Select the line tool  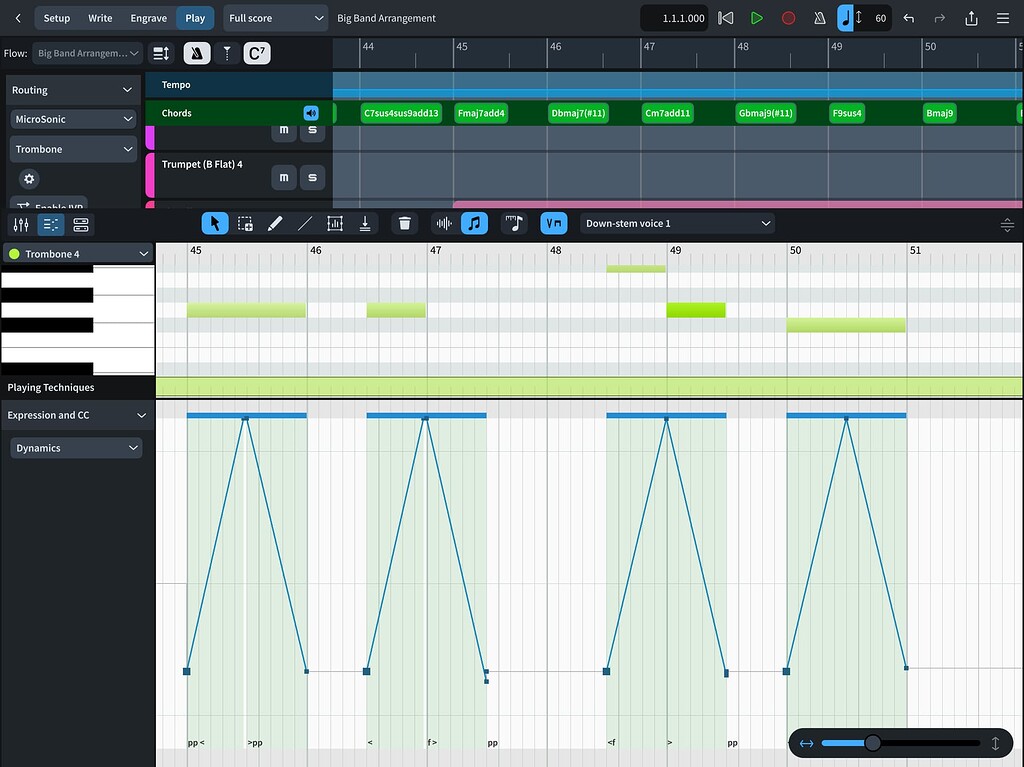(305, 223)
